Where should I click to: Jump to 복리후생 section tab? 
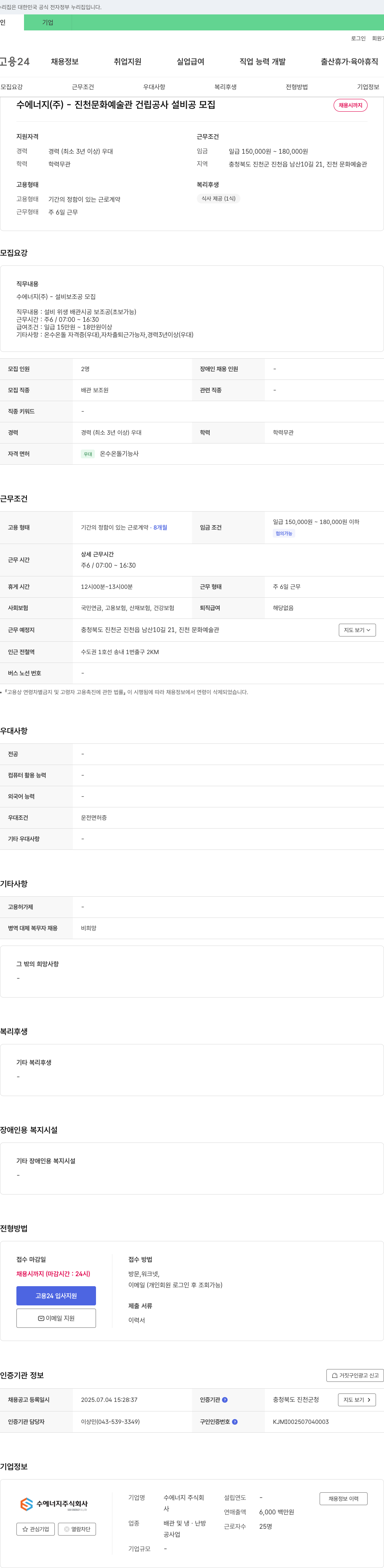coord(225,87)
